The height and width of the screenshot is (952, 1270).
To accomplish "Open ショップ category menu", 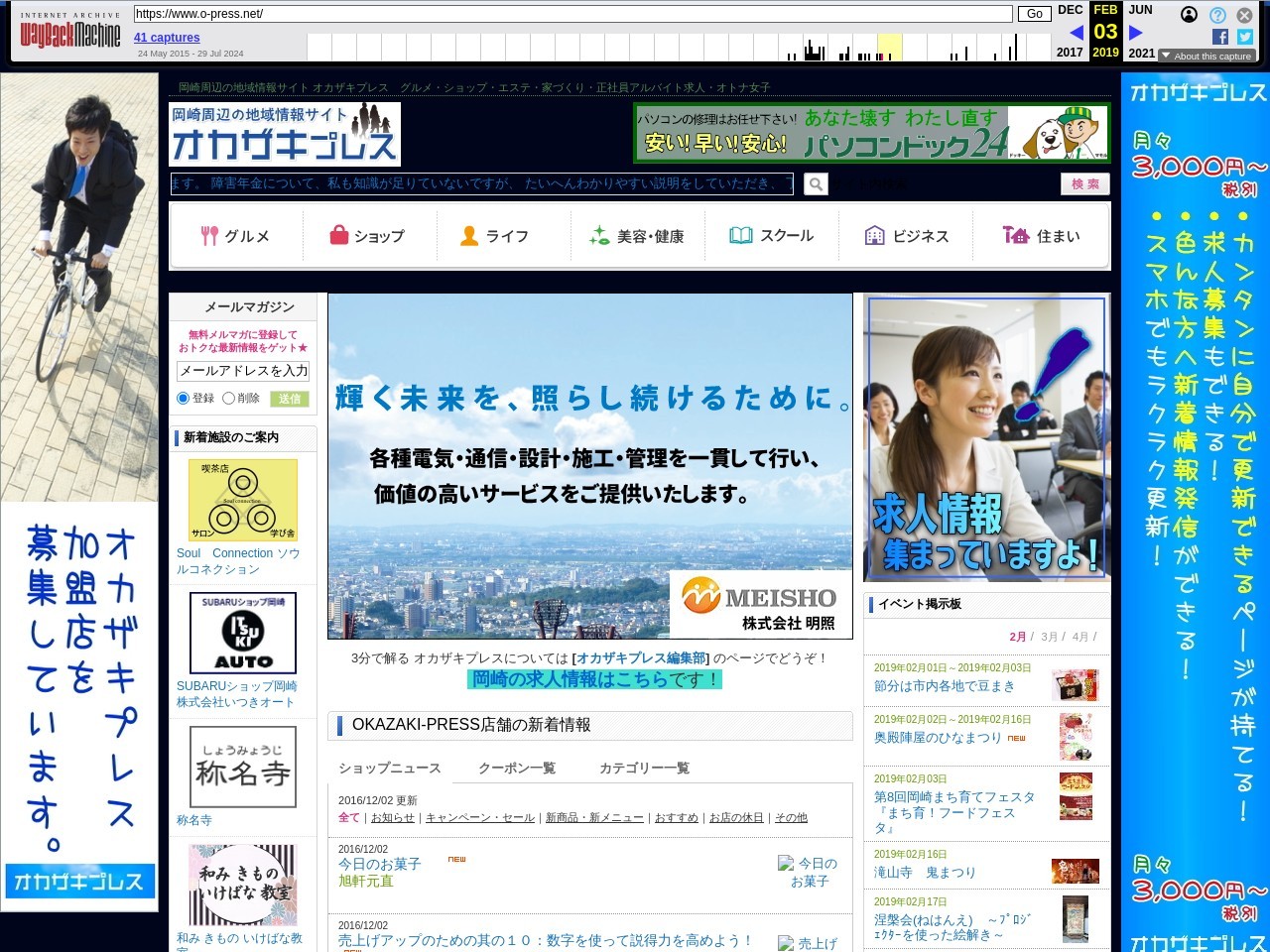I will [x=367, y=236].
